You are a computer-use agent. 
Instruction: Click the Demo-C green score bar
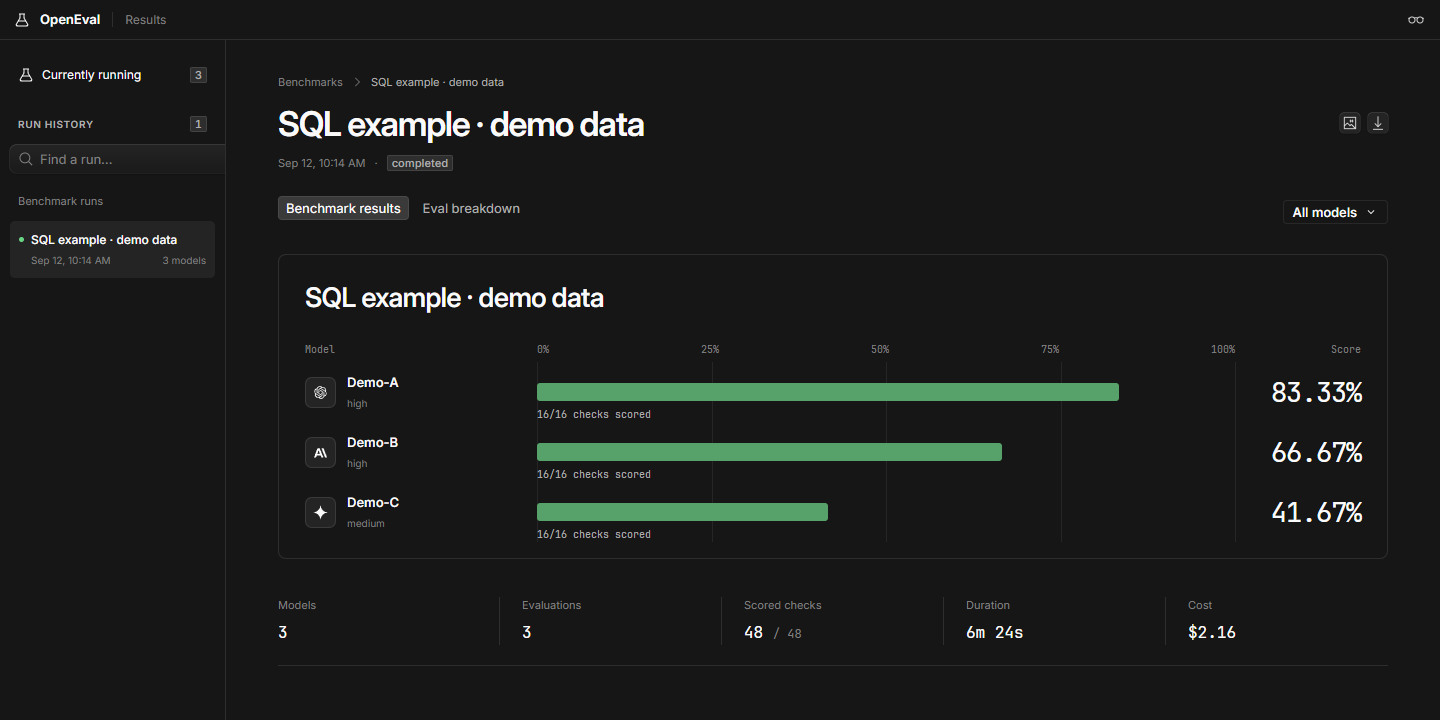pyautogui.click(x=682, y=512)
